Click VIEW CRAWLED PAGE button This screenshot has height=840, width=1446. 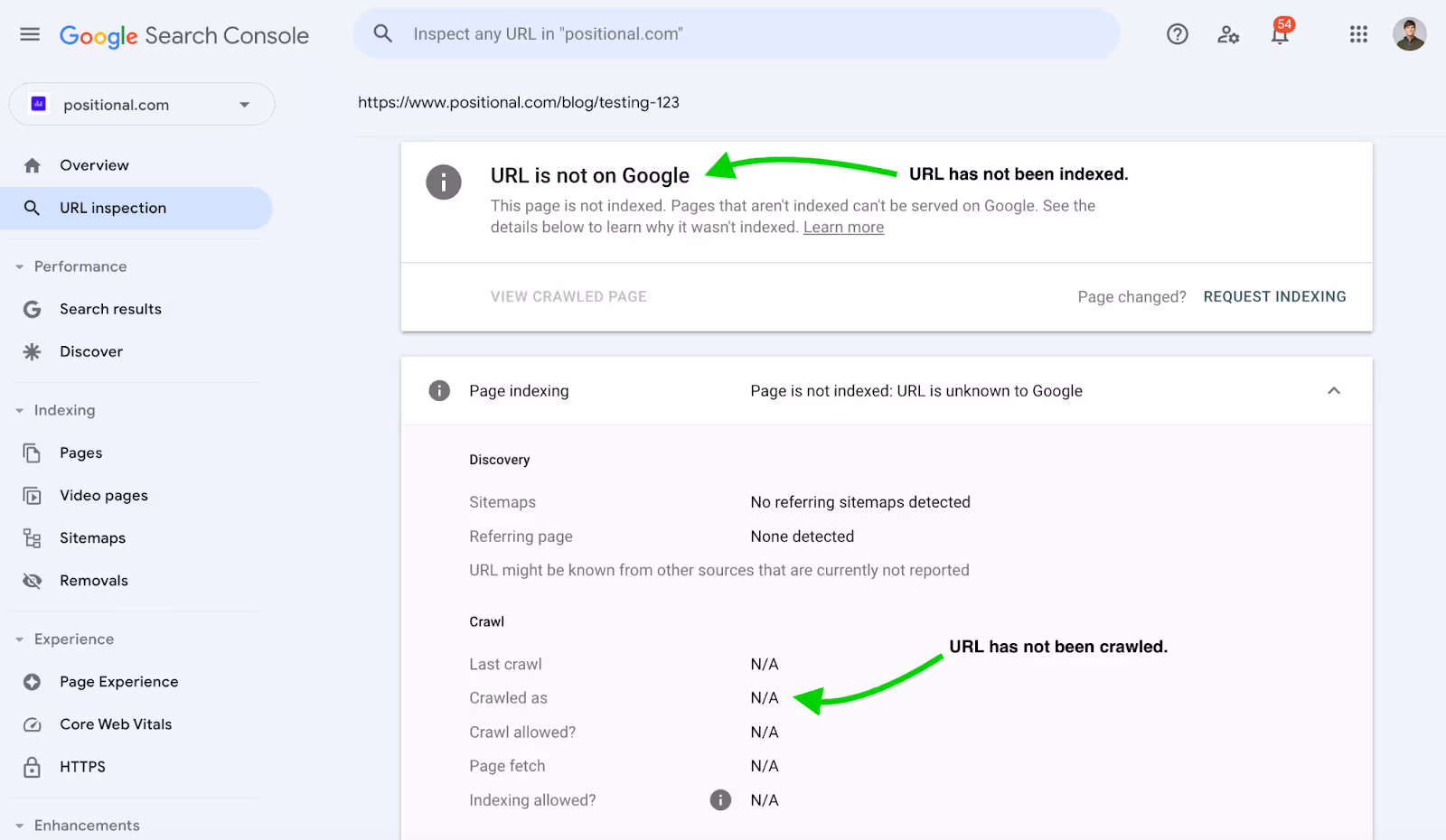click(x=568, y=296)
